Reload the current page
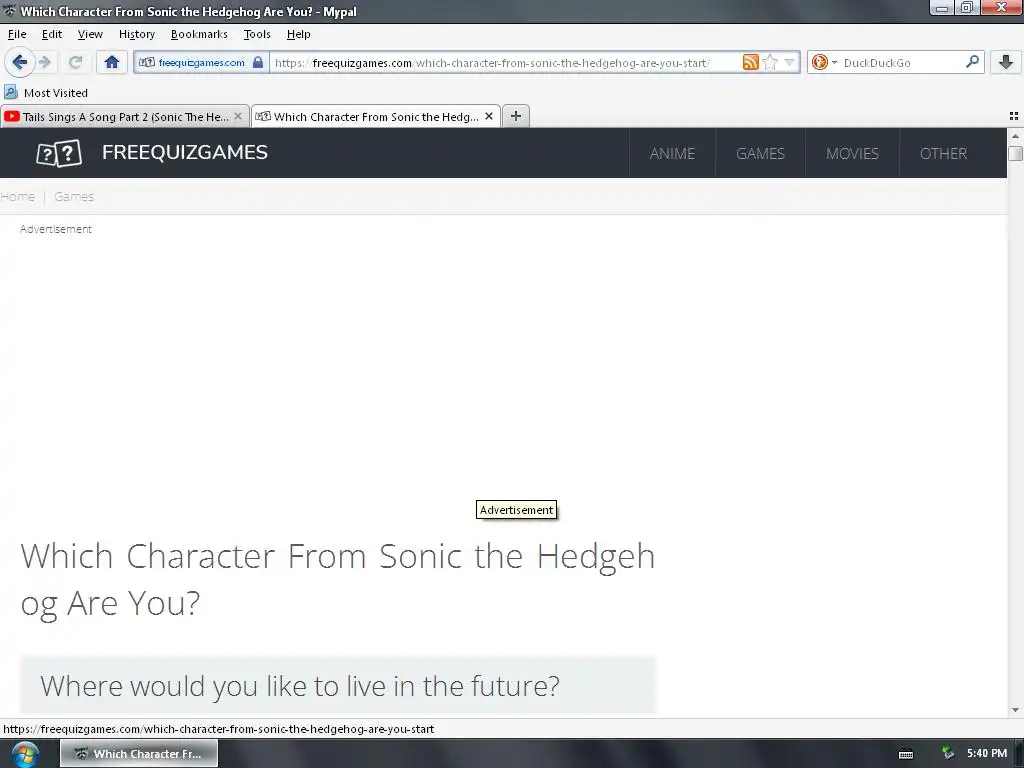Image resolution: width=1024 pixels, height=768 pixels. pos(75,63)
